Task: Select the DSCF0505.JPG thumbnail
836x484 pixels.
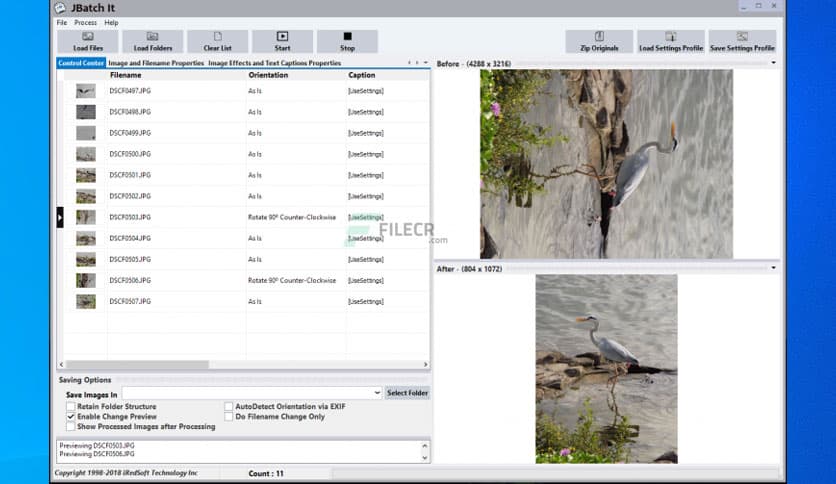Action: pos(86,259)
